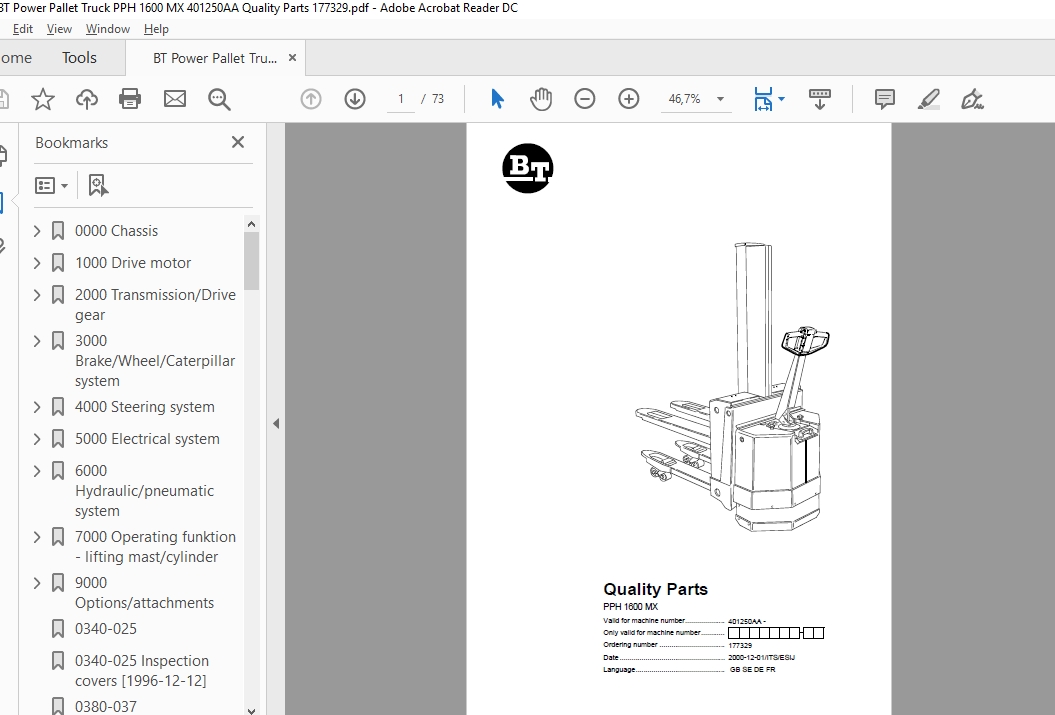
Task: Expand the 2000 Transmission/Drive gear bookmark
Action: pos(37,295)
